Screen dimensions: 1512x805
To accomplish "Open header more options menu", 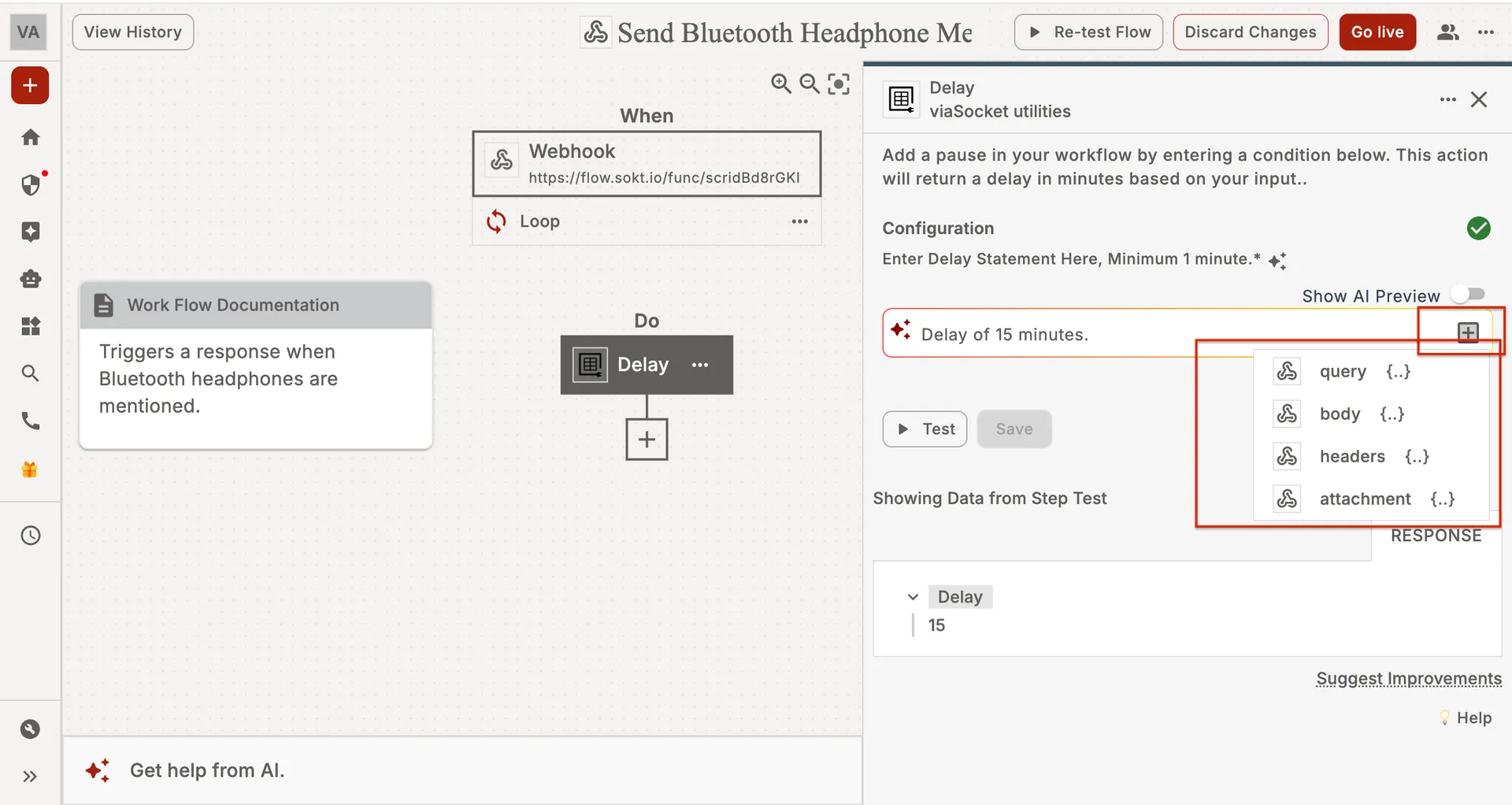I will 1486,32.
